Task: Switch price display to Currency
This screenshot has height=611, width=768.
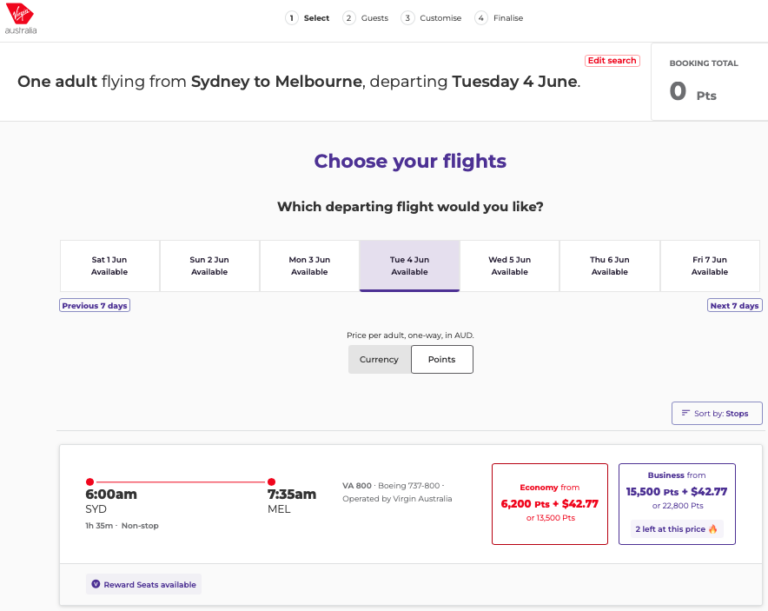Action: [x=379, y=359]
